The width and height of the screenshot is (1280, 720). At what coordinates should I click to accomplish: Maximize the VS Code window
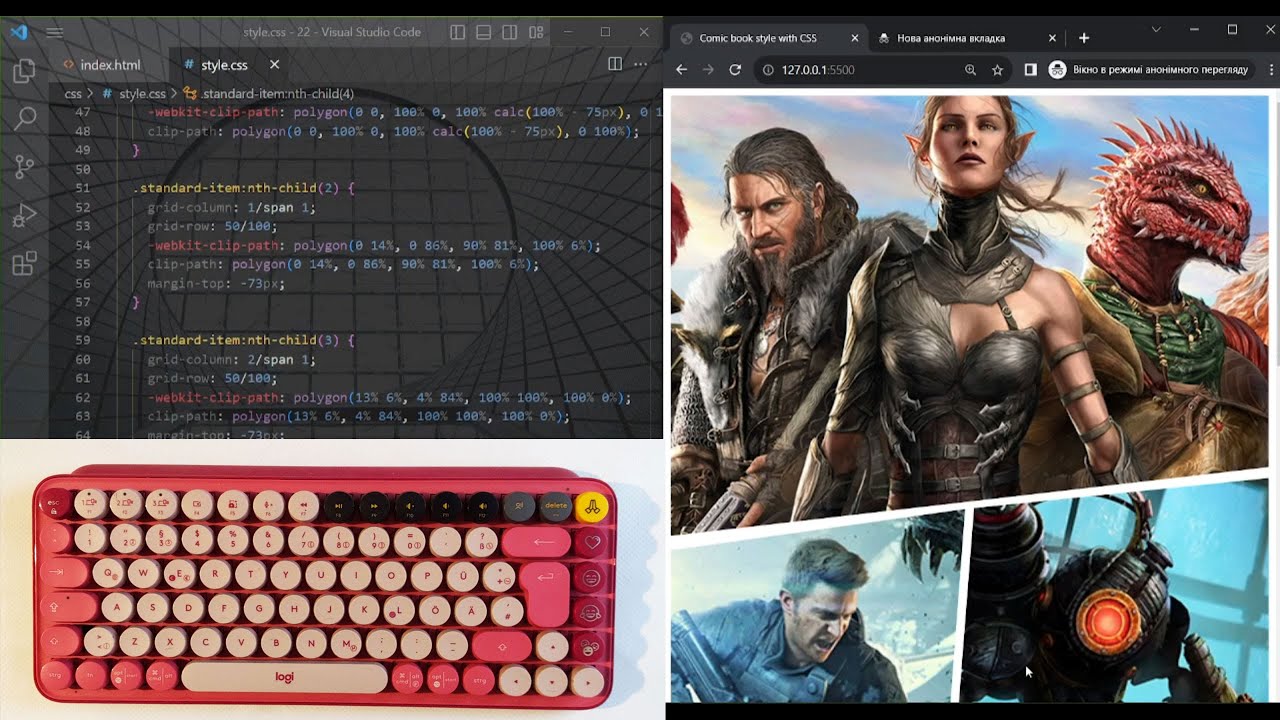(605, 32)
